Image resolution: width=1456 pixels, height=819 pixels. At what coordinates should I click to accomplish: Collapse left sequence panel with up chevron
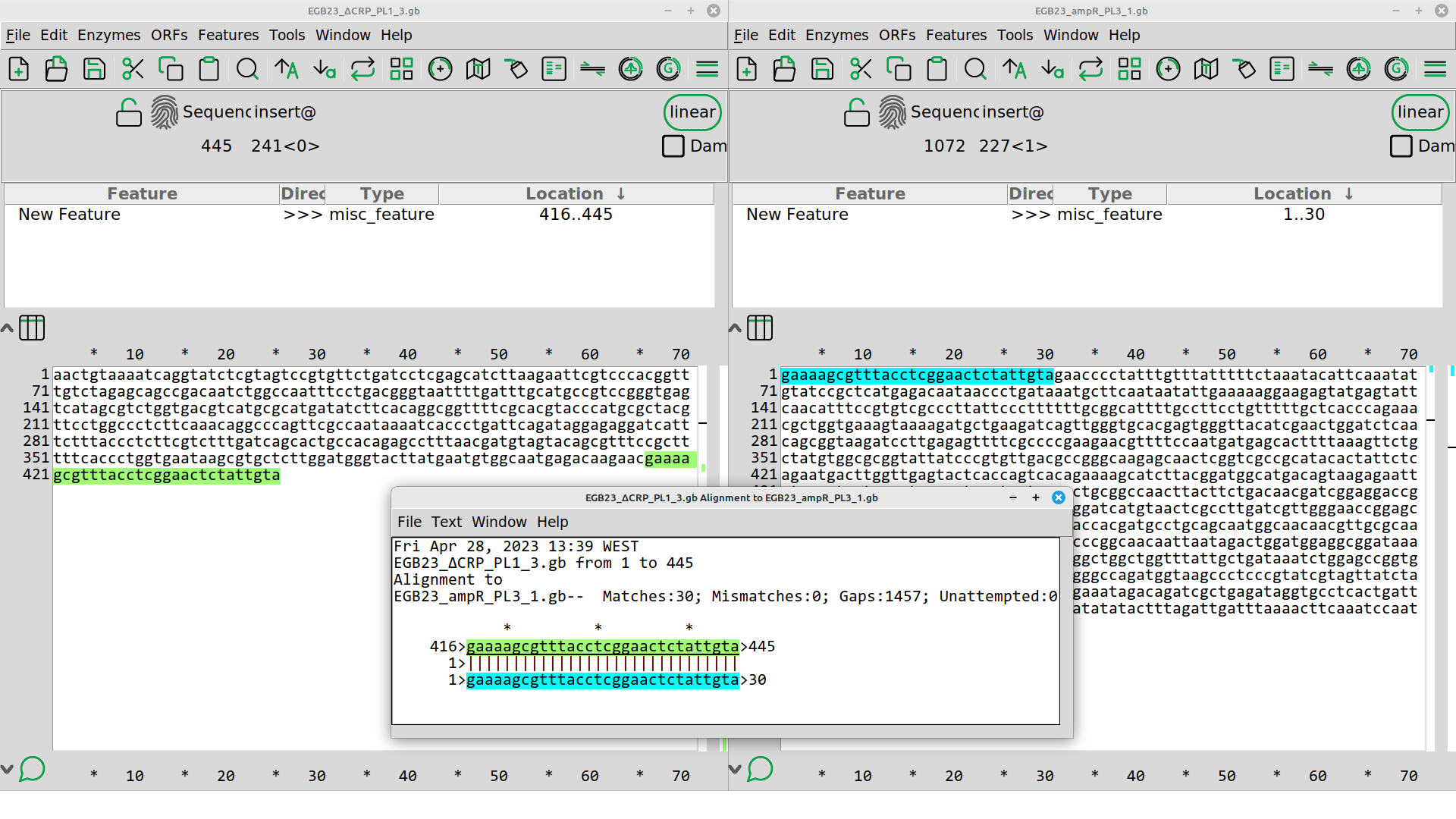coord(7,328)
